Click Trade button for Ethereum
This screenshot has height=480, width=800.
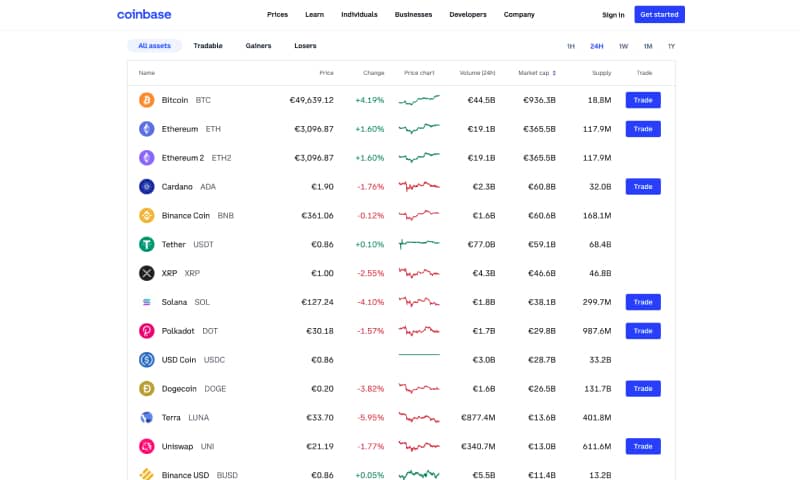coord(643,129)
